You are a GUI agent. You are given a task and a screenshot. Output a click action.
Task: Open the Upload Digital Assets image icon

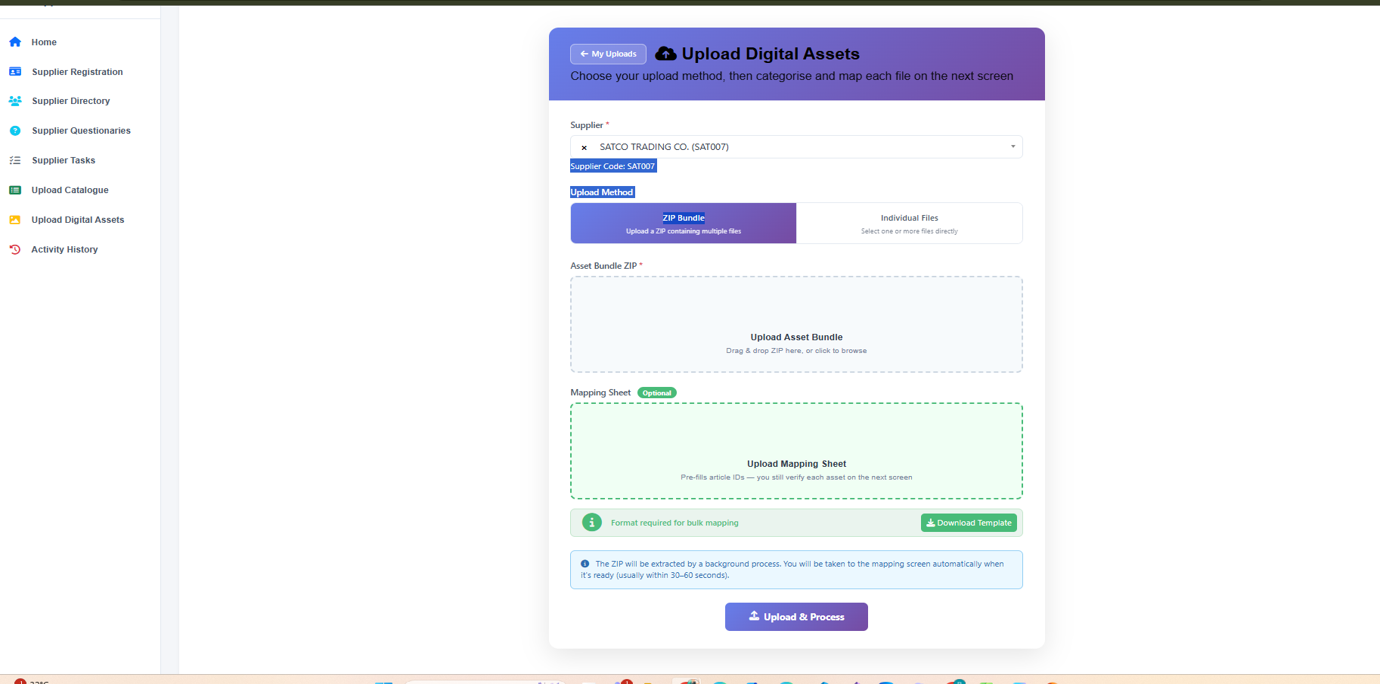click(15, 220)
